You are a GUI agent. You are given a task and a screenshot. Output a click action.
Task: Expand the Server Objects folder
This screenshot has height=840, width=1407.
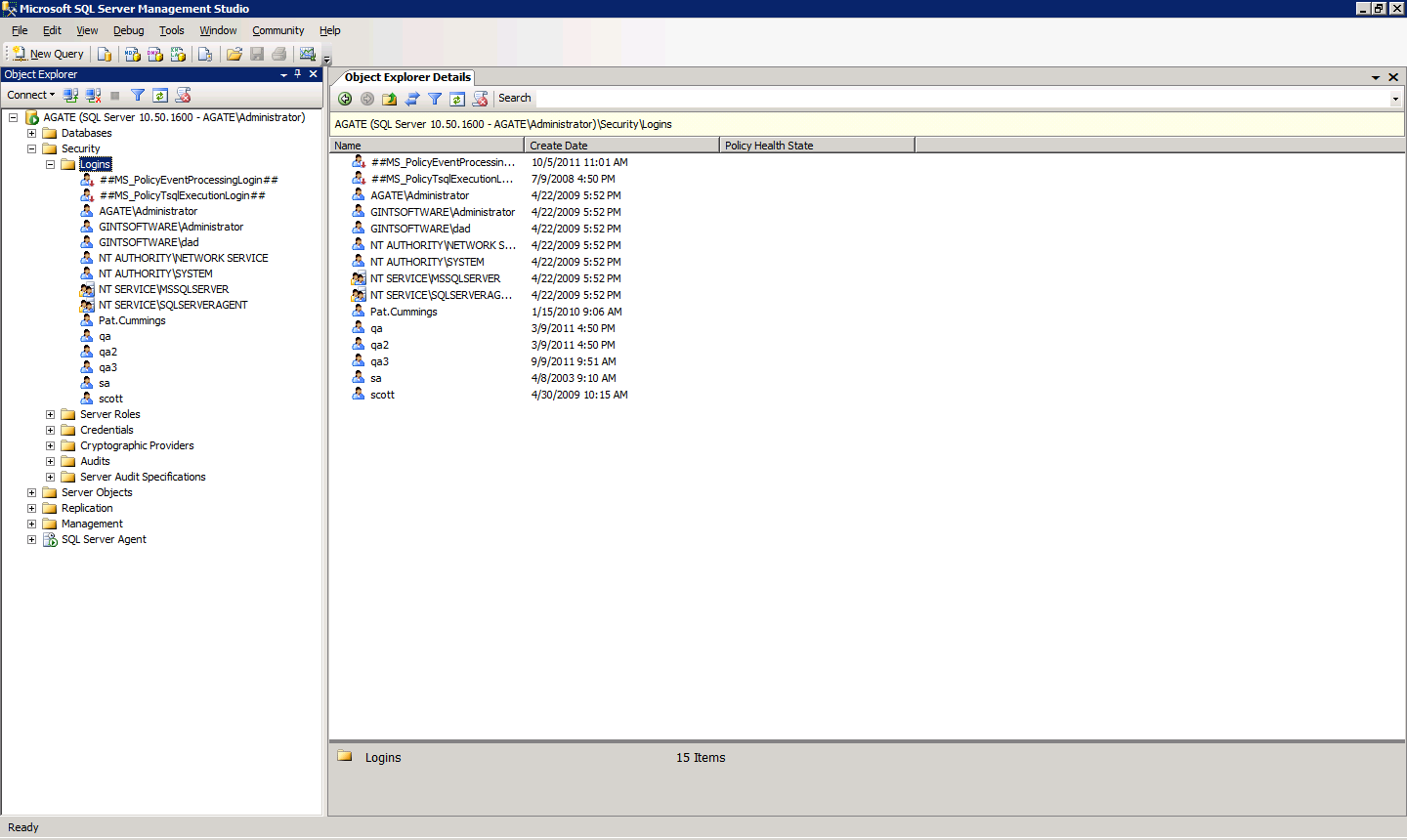(31, 492)
